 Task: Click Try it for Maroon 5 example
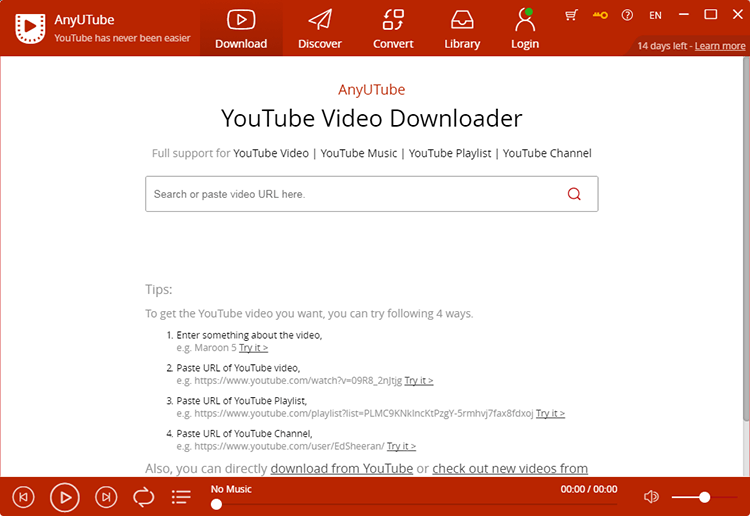(254, 348)
